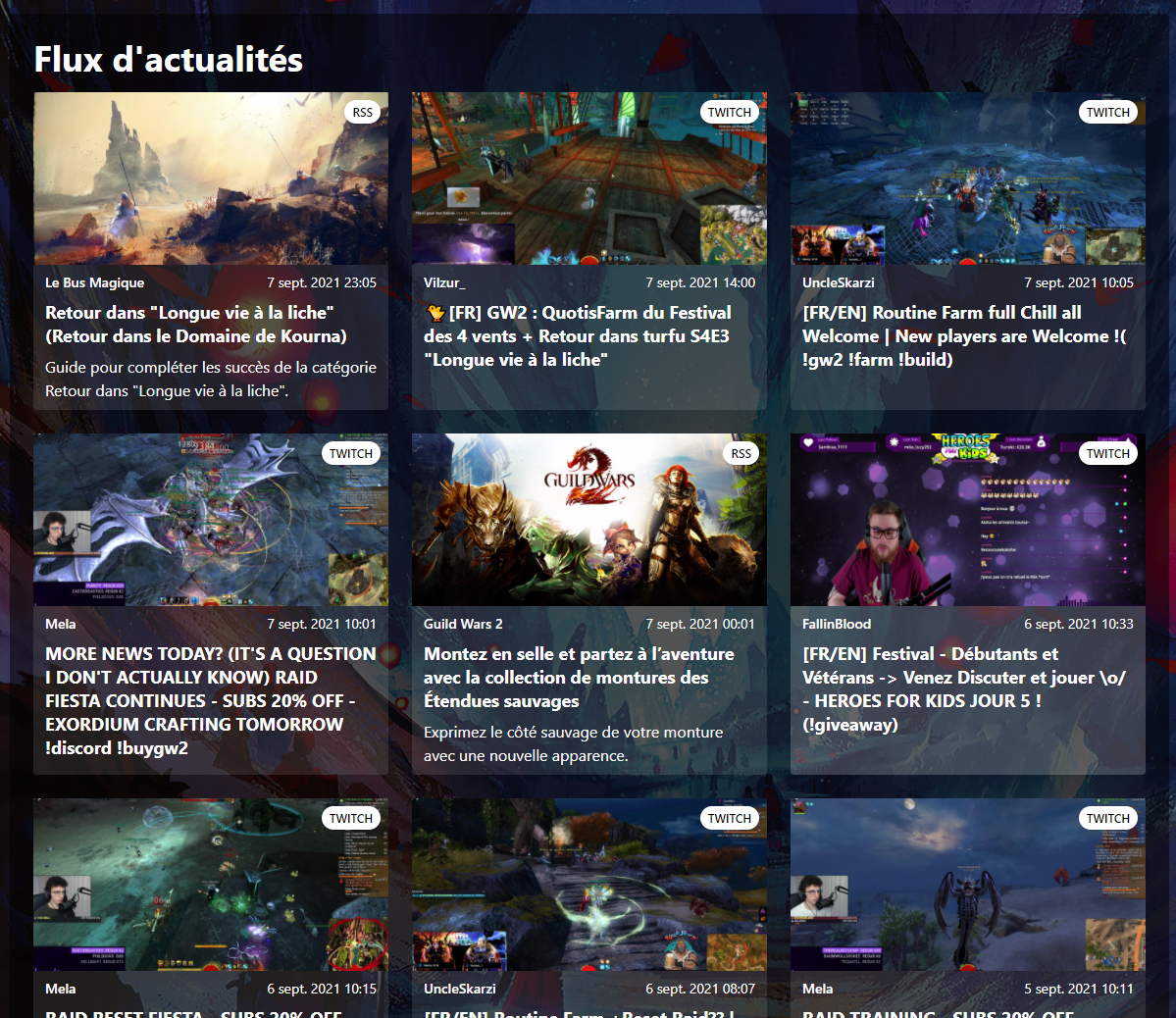
Task: Open 'Montez en selle' article title
Action: (x=579, y=678)
